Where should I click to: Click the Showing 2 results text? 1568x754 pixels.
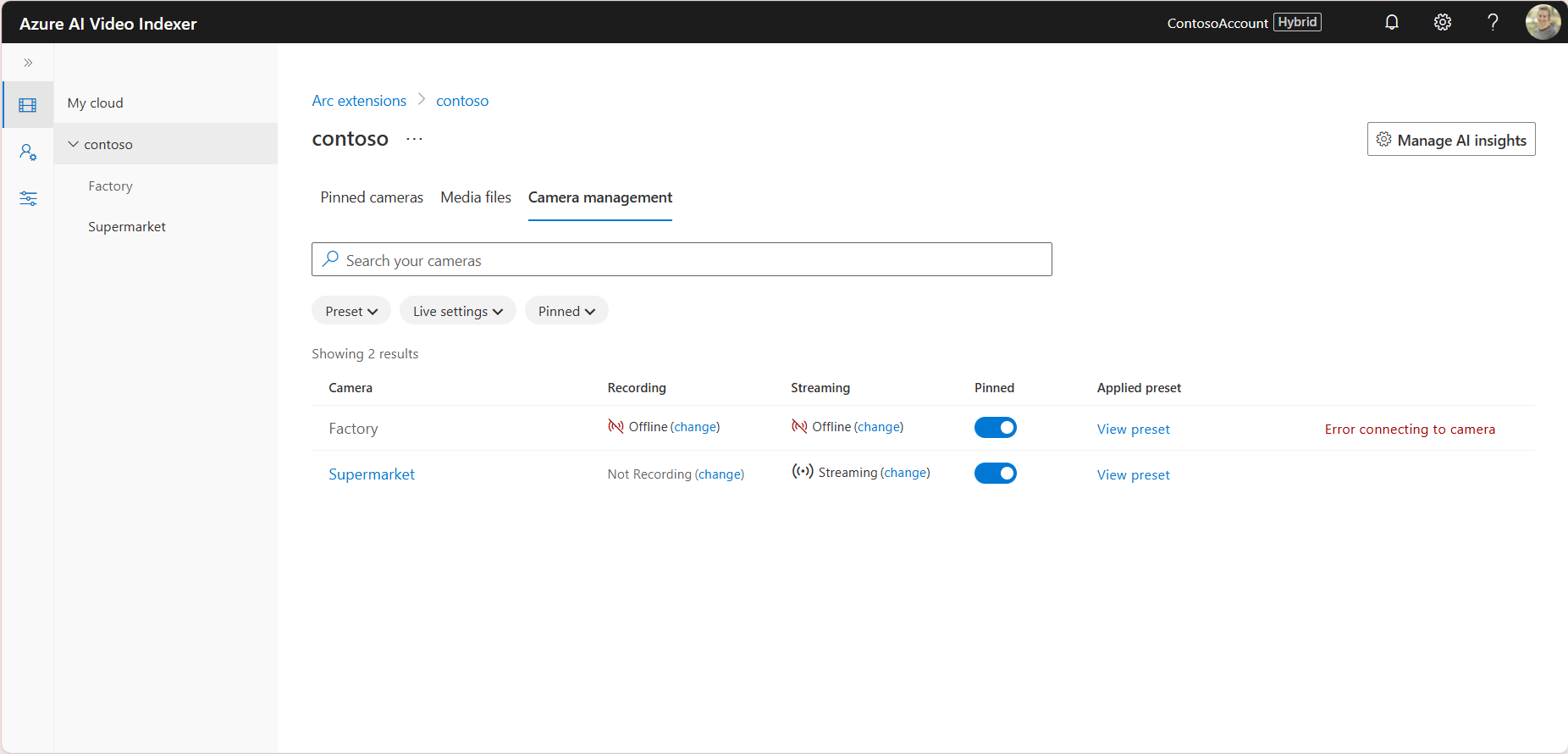click(x=365, y=354)
